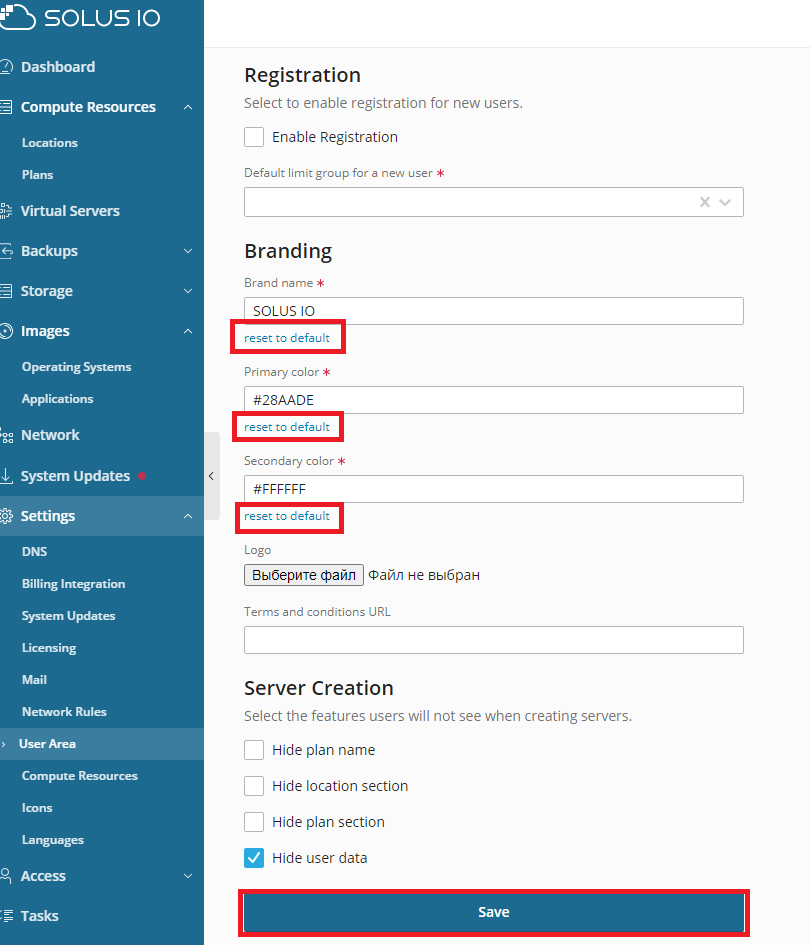This screenshot has height=945, width=810.
Task: Collapse the Settings menu chevron
Action: tap(188, 516)
